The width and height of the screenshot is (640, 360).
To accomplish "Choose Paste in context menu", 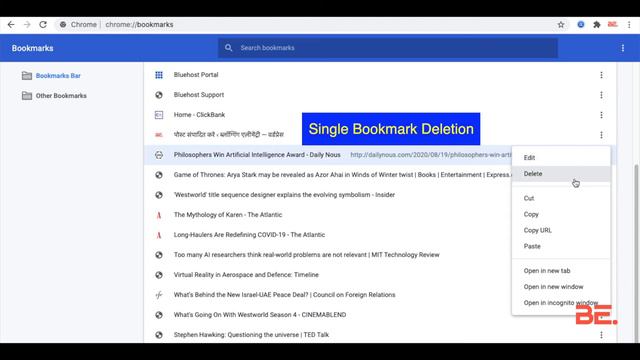I will [561, 246].
